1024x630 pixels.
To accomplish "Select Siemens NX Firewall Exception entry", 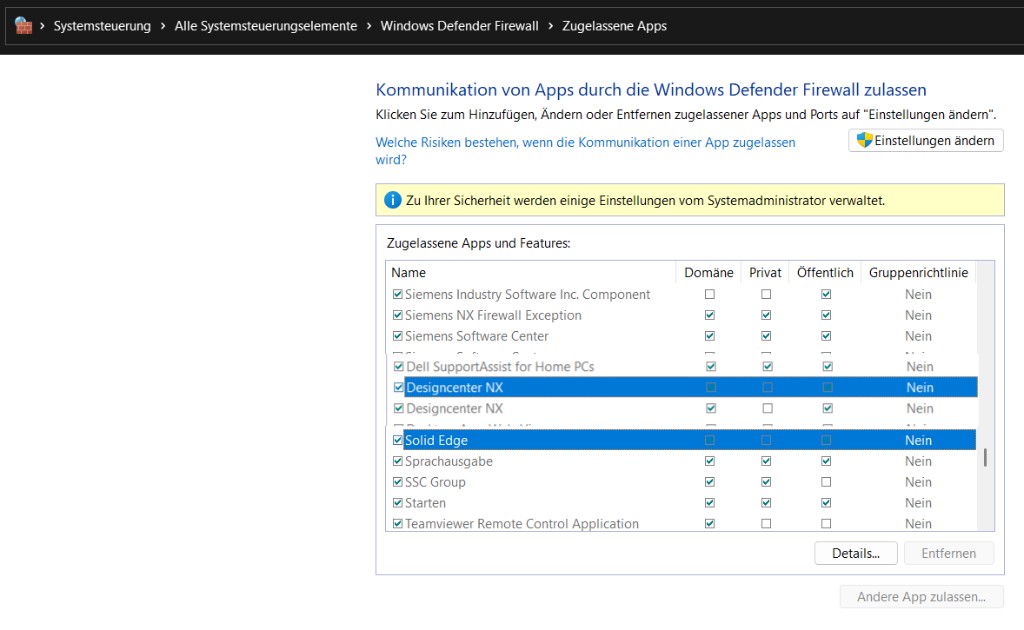I will [493, 315].
